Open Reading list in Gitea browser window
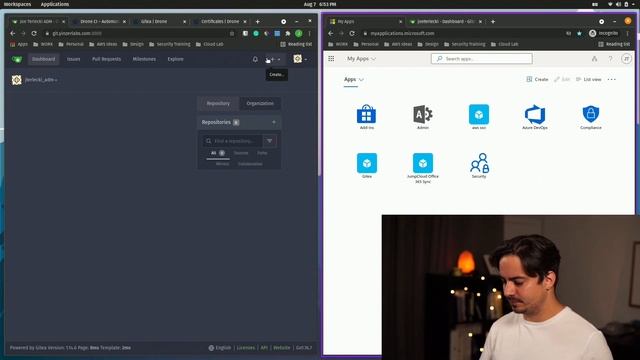This screenshot has width=640, height=360. pyautogui.click(x=296, y=44)
